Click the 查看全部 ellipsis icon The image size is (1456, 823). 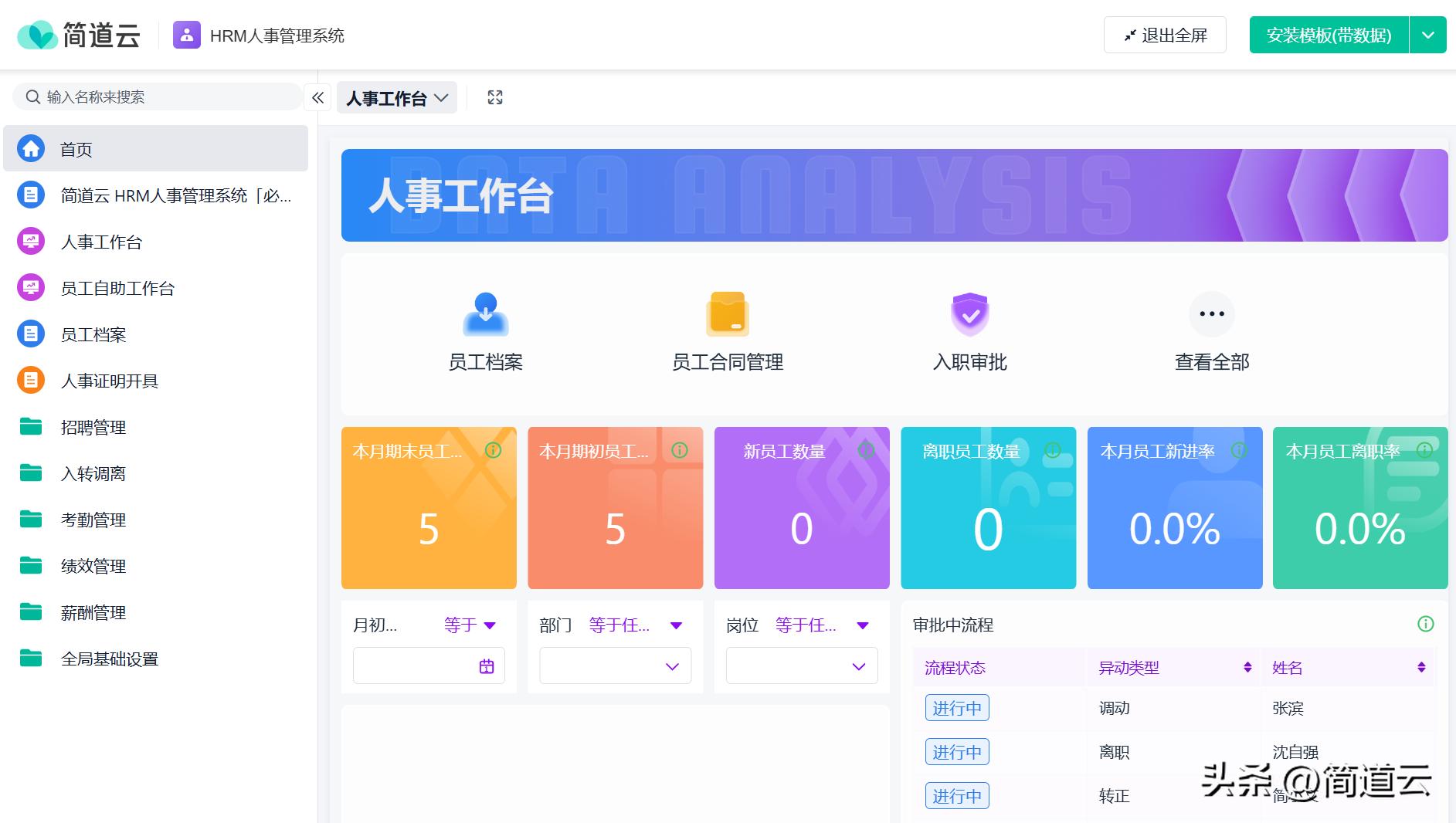tap(1211, 314)
